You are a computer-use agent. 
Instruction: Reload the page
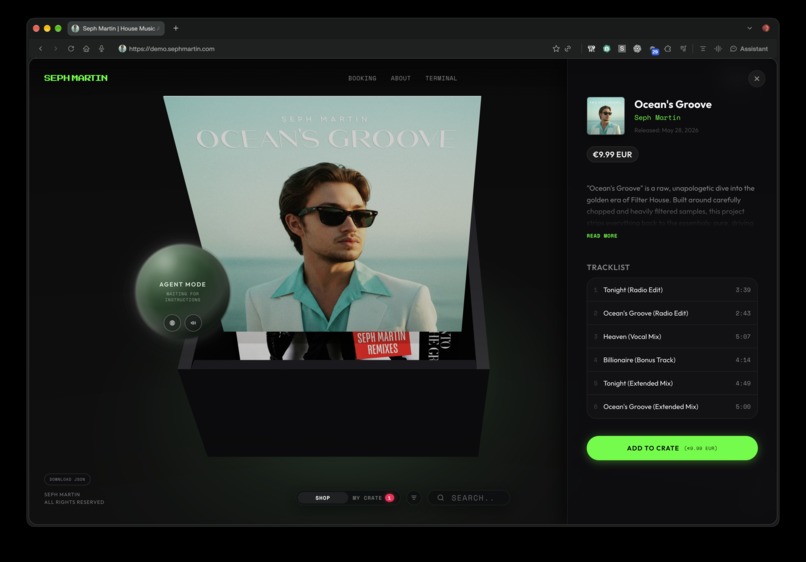[x=71, y=49]
